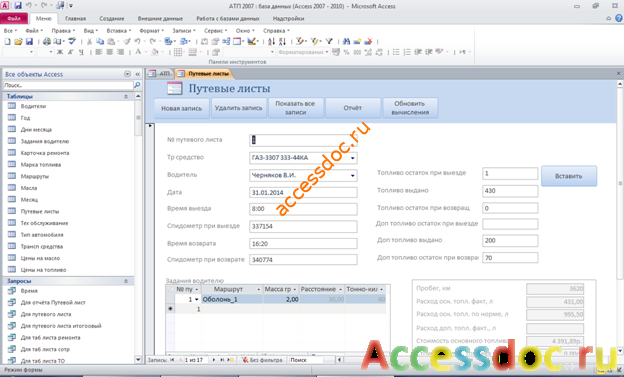Open the Вставка menu dropdown
Image resolution: width=624 pixels, height=377 pixels.
pyautogui.click(x=119, y=31)
